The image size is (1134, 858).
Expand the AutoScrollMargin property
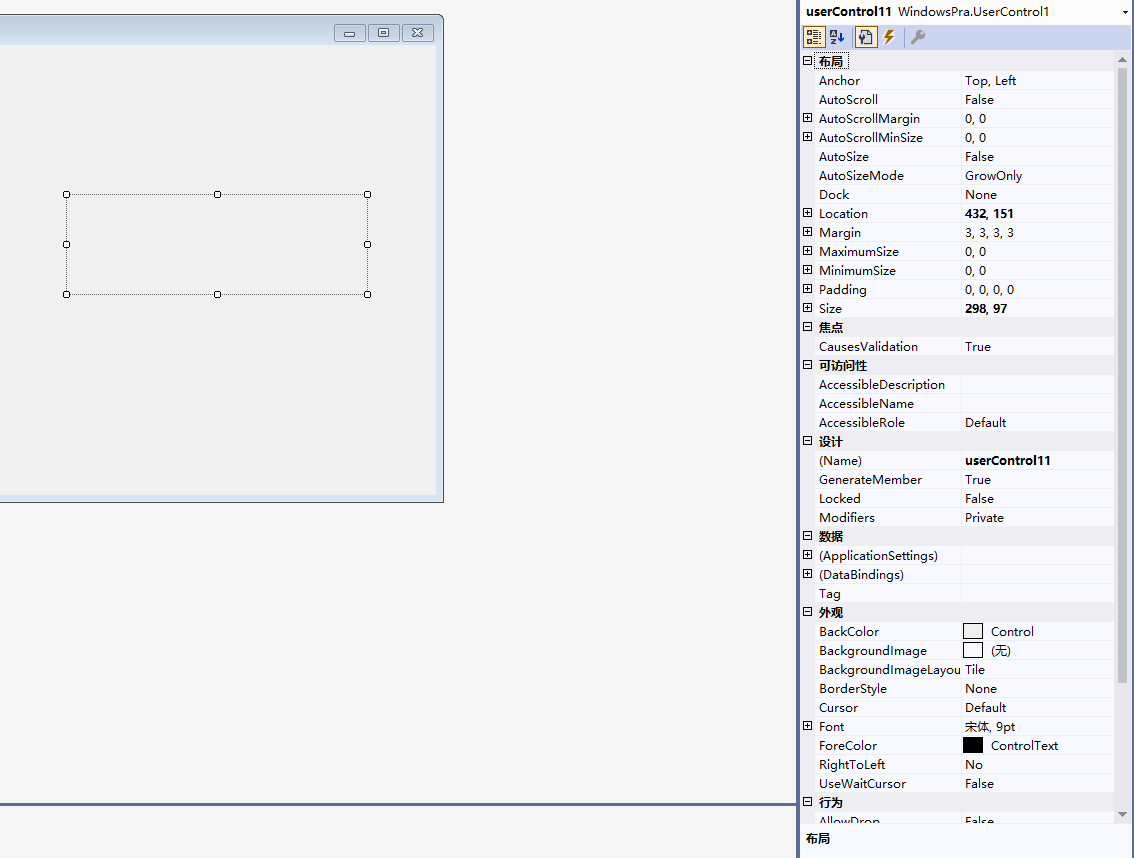click(808, 118)
